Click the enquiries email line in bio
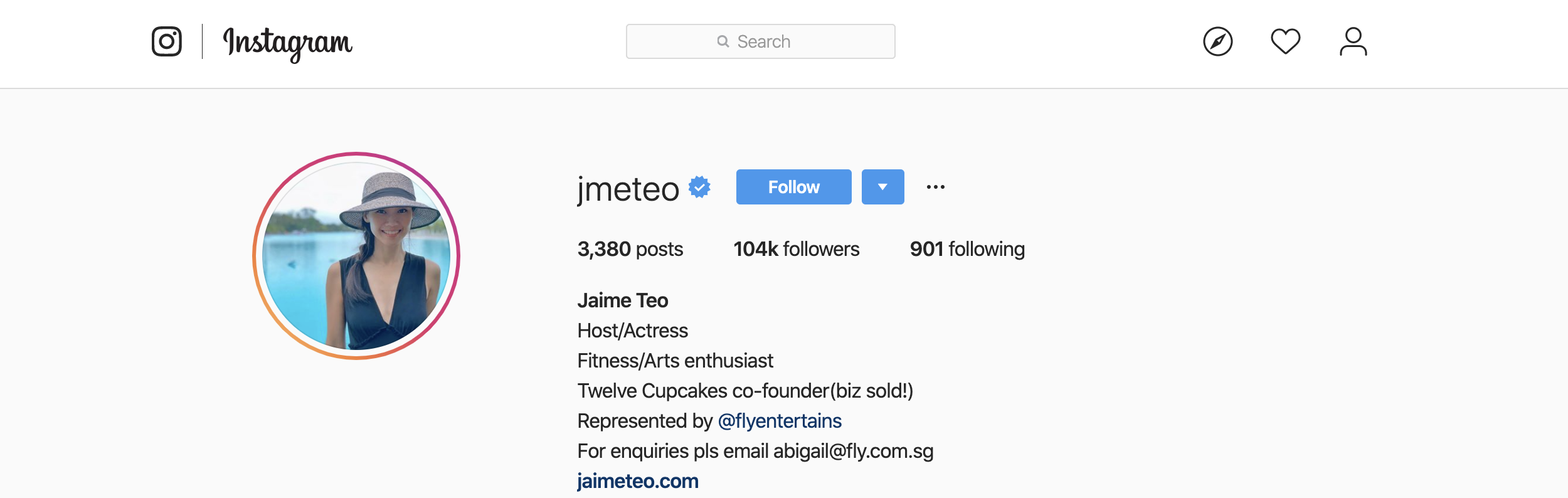Viewport: 1568px width, 498px height. [755, 451]
